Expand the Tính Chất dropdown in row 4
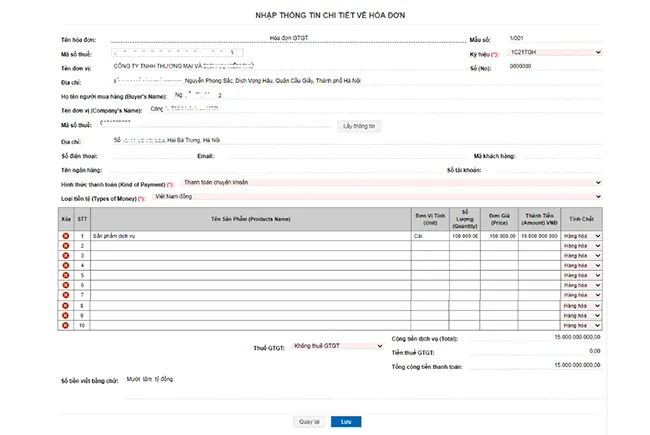 coord(581,266)
